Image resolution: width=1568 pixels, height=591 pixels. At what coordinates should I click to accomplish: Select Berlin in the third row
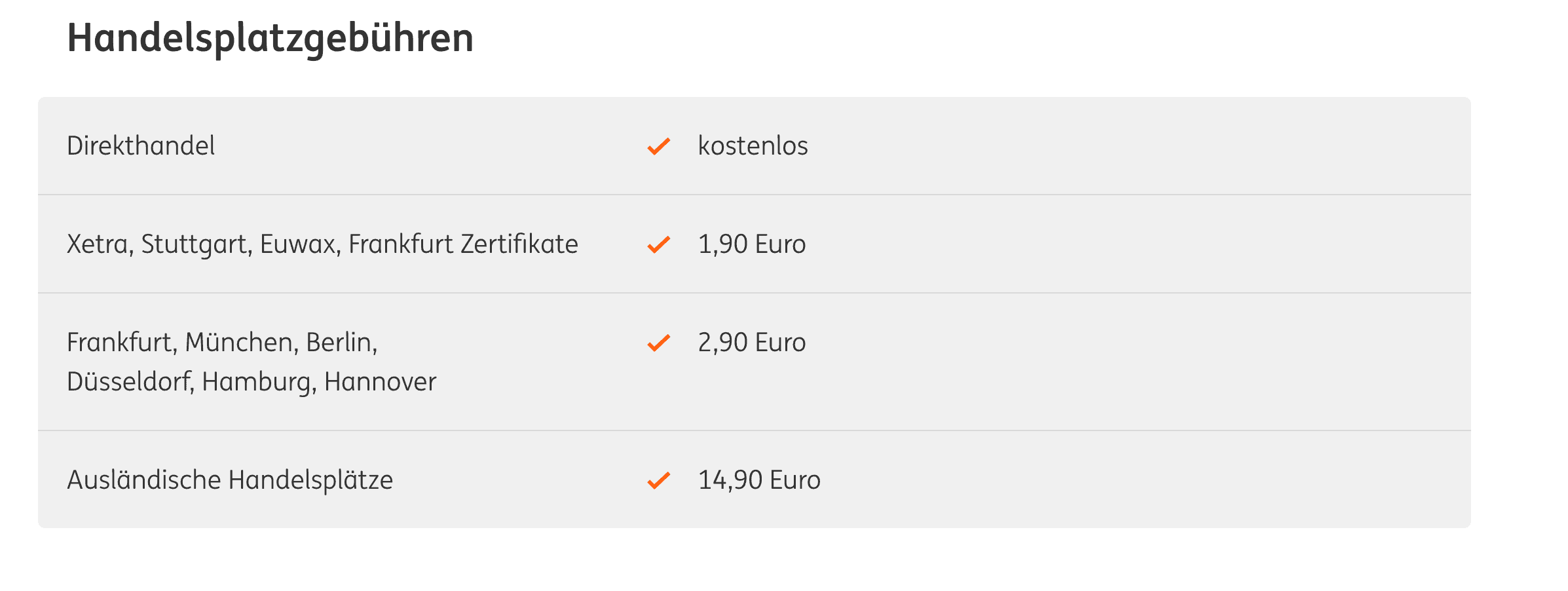[x=340, y=343]
